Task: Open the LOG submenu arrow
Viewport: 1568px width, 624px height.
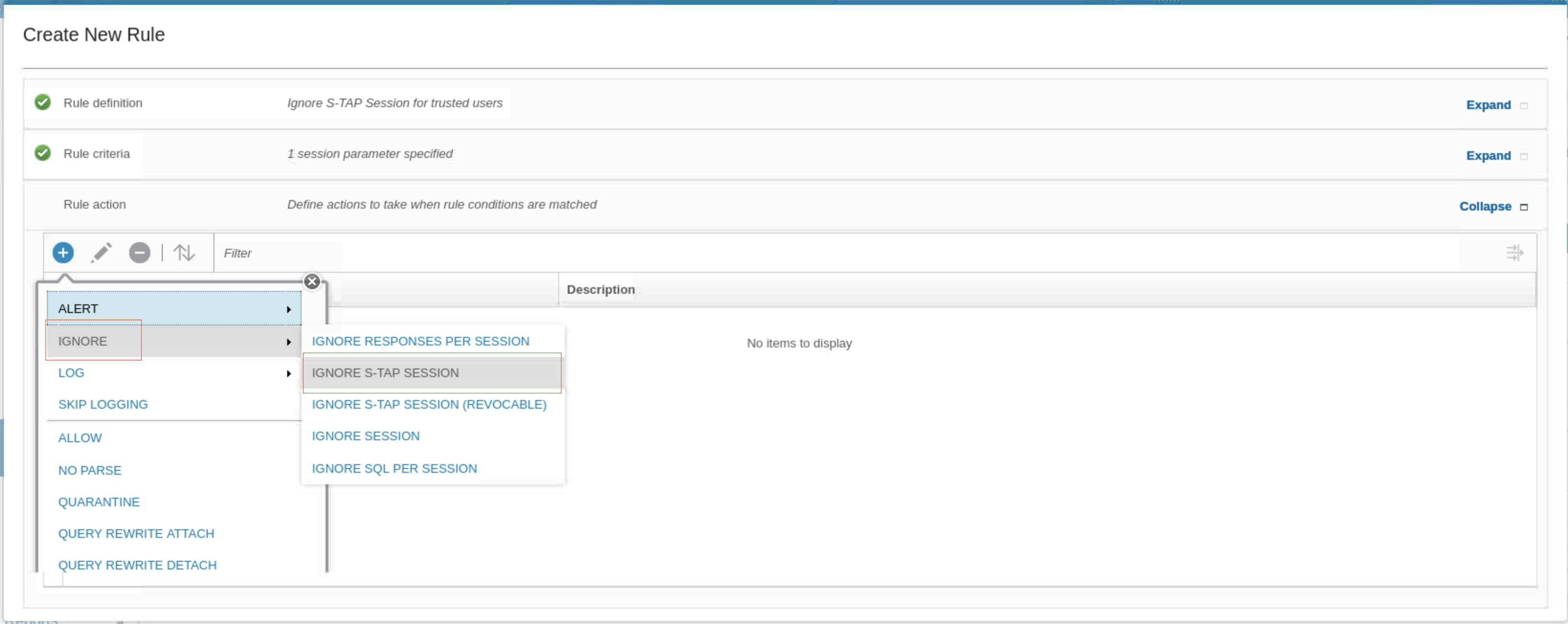Action: pyautogui.click(x=289, y=373)
